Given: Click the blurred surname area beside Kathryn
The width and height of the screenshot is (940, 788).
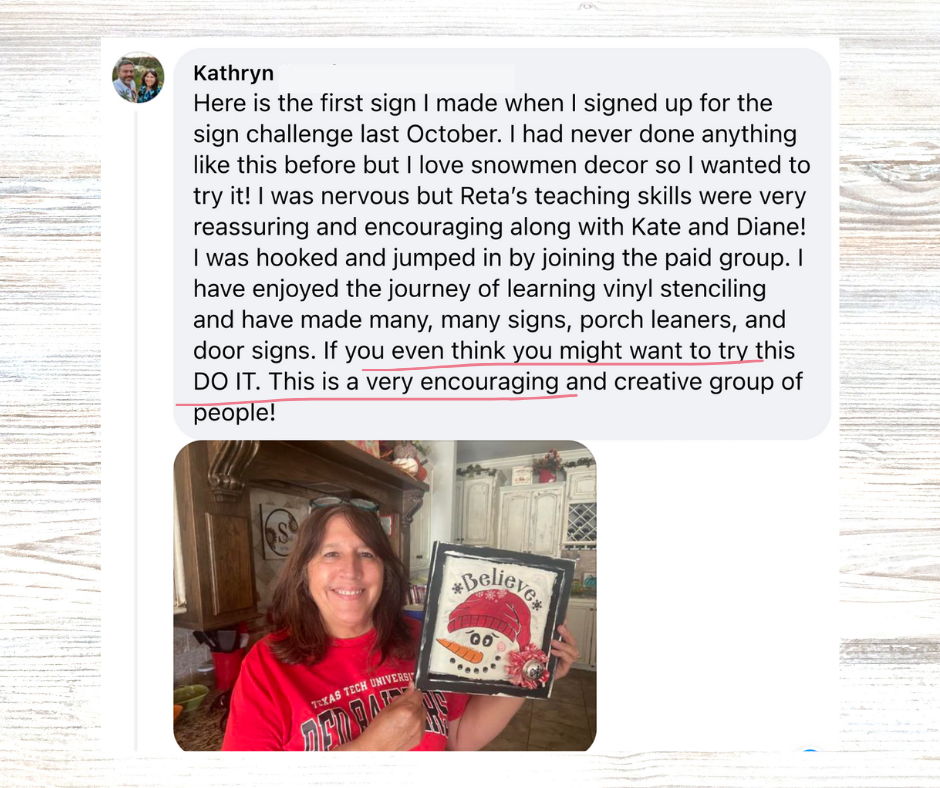Looking at the screenshot, I should pos(396,73).
